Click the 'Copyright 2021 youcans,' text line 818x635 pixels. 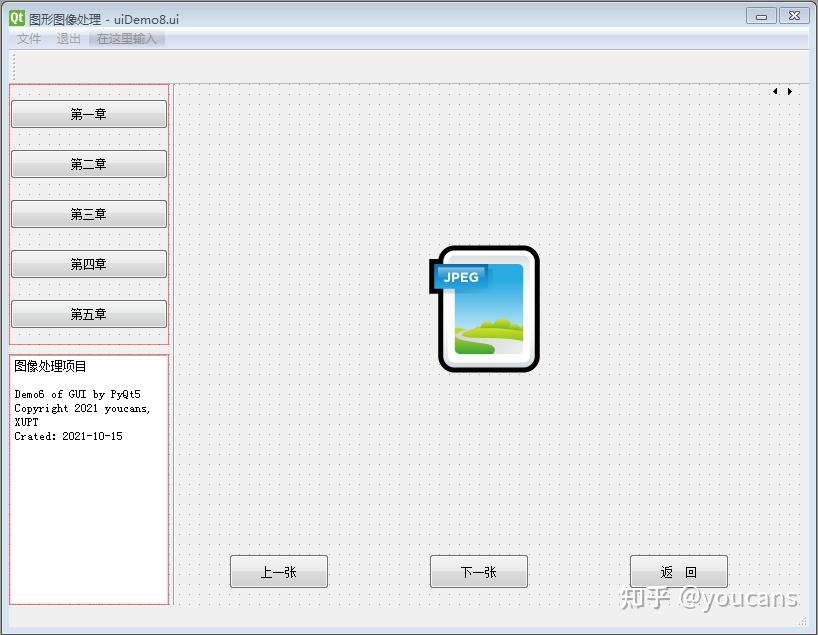(82, 408)
